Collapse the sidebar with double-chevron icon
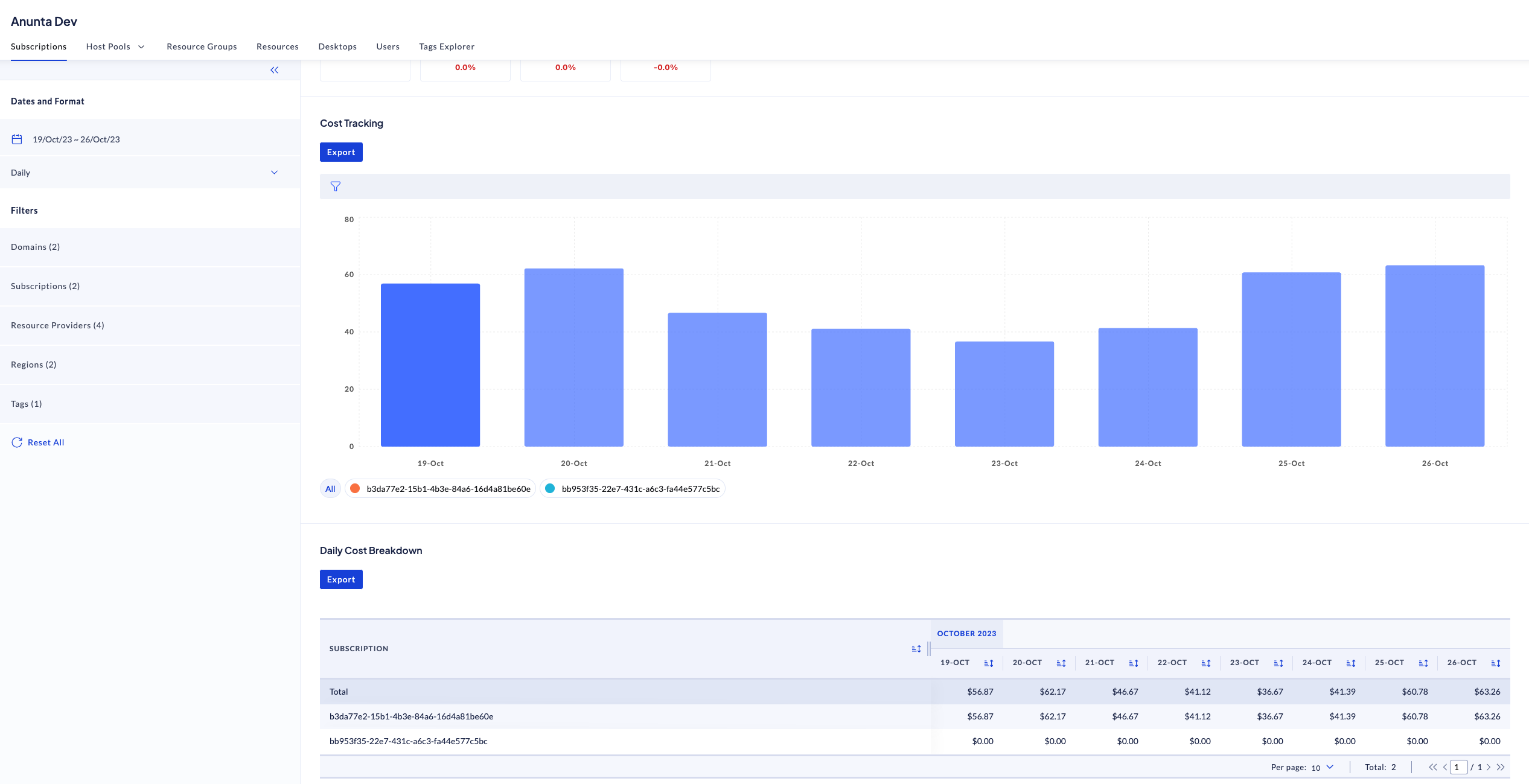The height and width of the screenshot is (784, 1529). (x=275, y=70)
